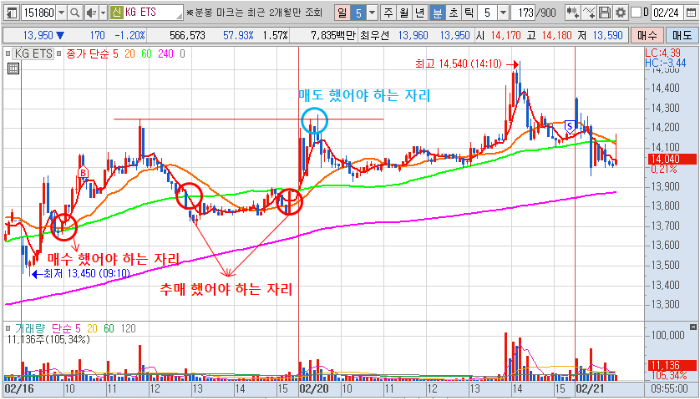Viewport: 700px width, 399px height.
Task: Click the B buy marker on chart
Action: [x=83, y=172]
